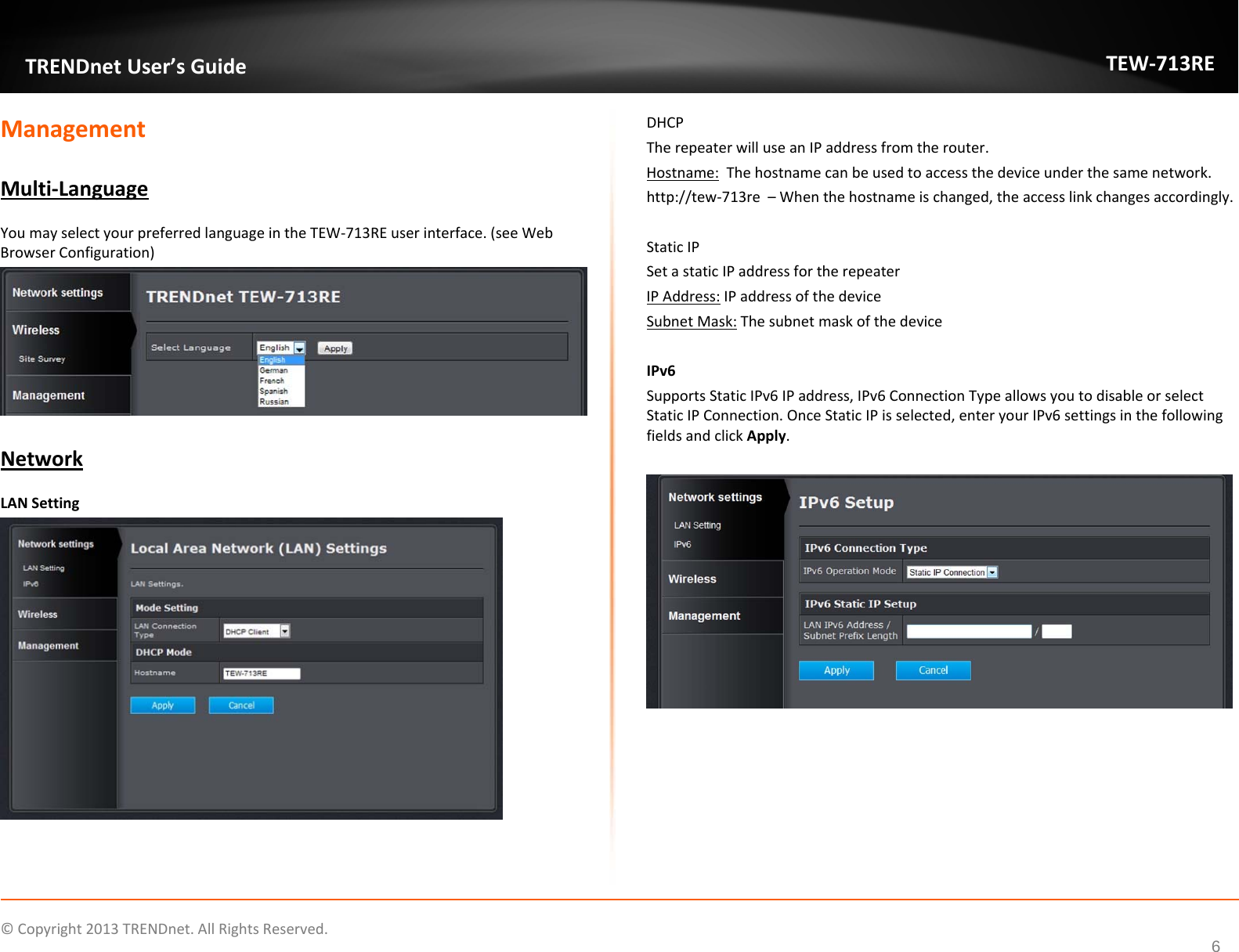Click the underlined IP Address: term

(683, 296)
